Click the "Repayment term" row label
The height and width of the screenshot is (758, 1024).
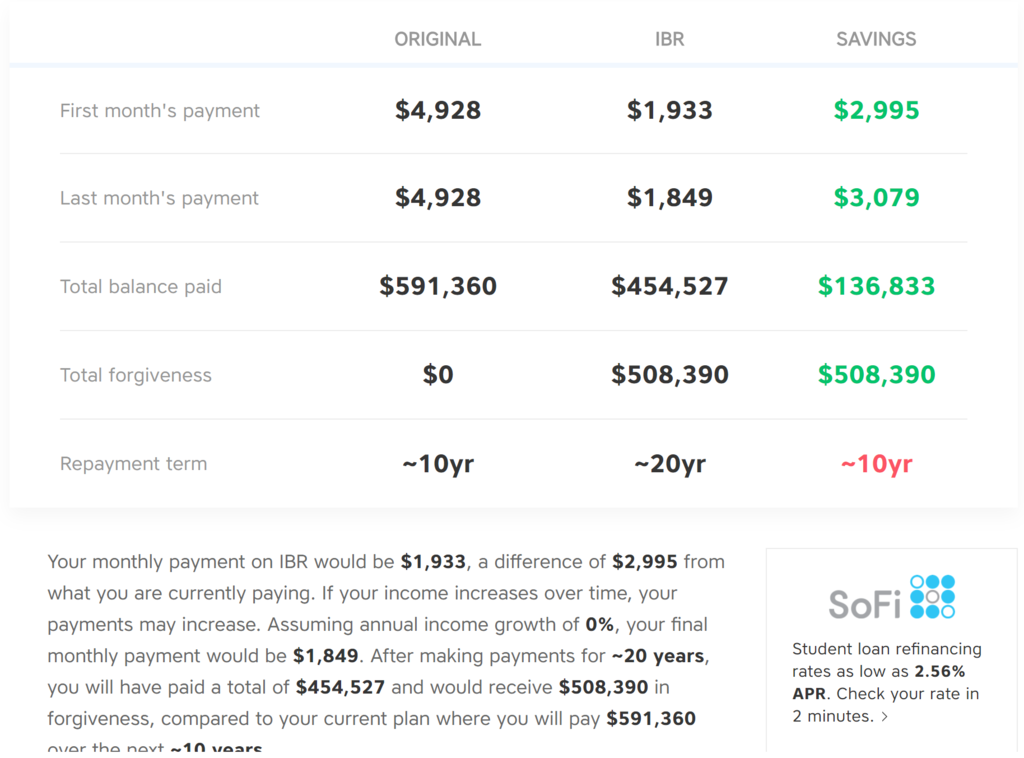[133, 464]
